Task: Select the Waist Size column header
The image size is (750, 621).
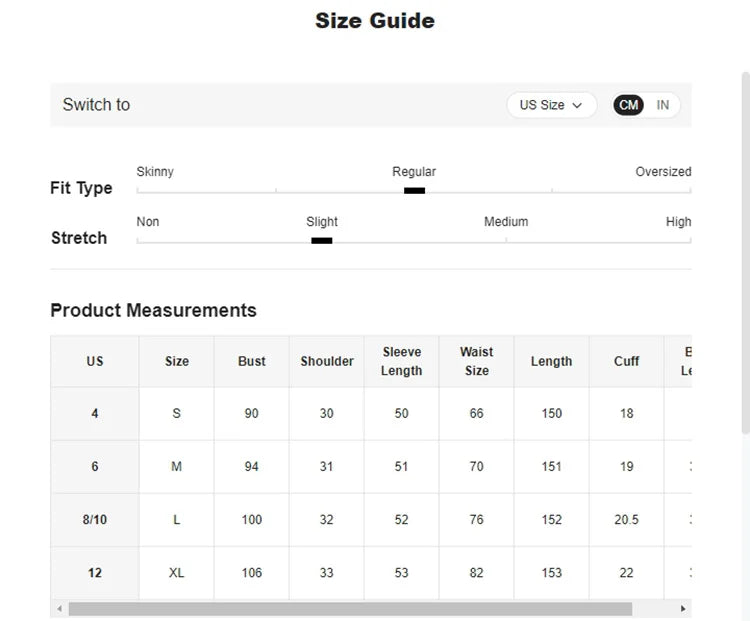Action: (476, 361)
